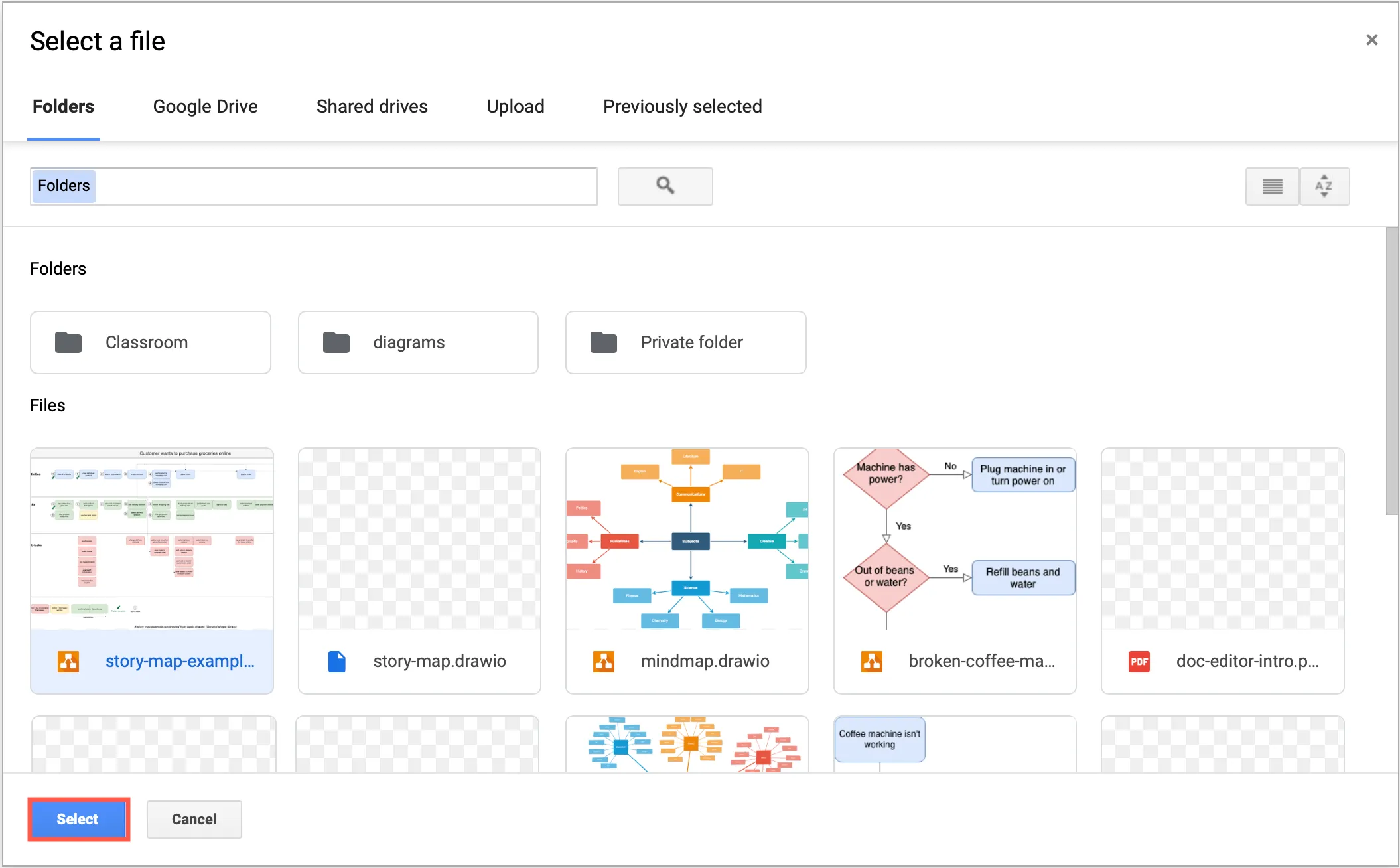Toggle A-Z sort order
The height and width of the screenshot is (868, 1400).
click(x=1324, y=186)
